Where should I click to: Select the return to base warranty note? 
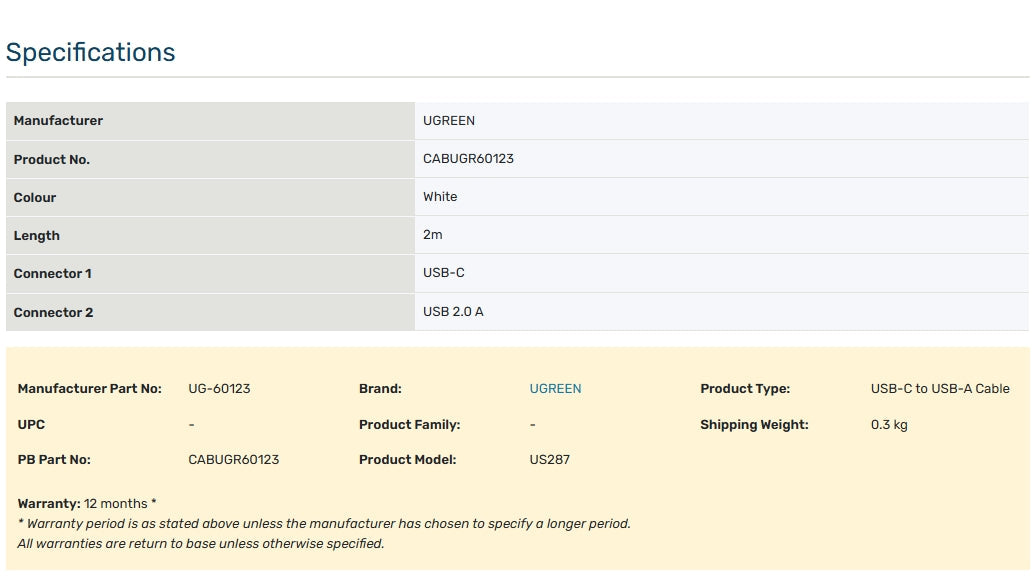coord(201,544)
